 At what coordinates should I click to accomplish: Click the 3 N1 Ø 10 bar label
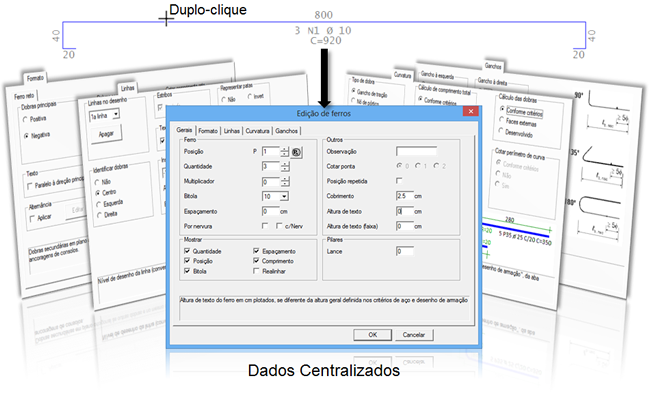[323, 31]
